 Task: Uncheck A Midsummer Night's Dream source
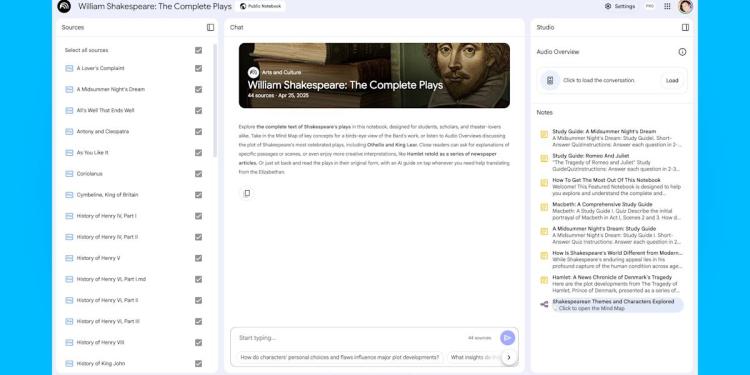pyautogui.click(x=199, y=89)
